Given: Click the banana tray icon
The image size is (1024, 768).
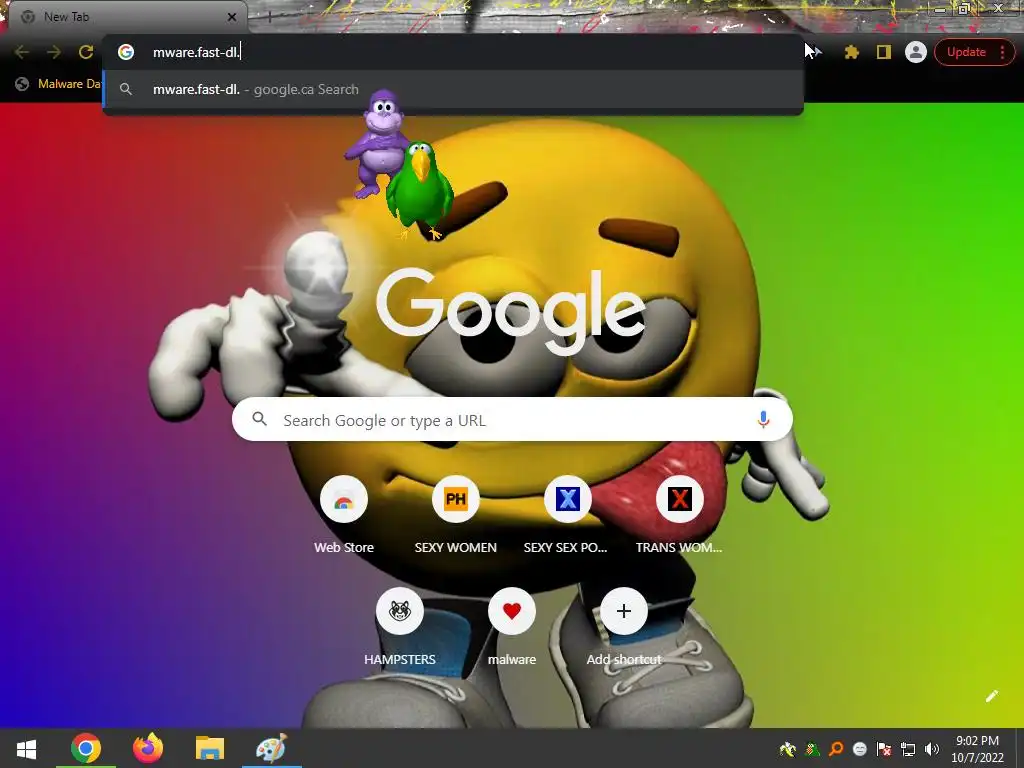Looking at the screenshot, I should click(788, 749).
